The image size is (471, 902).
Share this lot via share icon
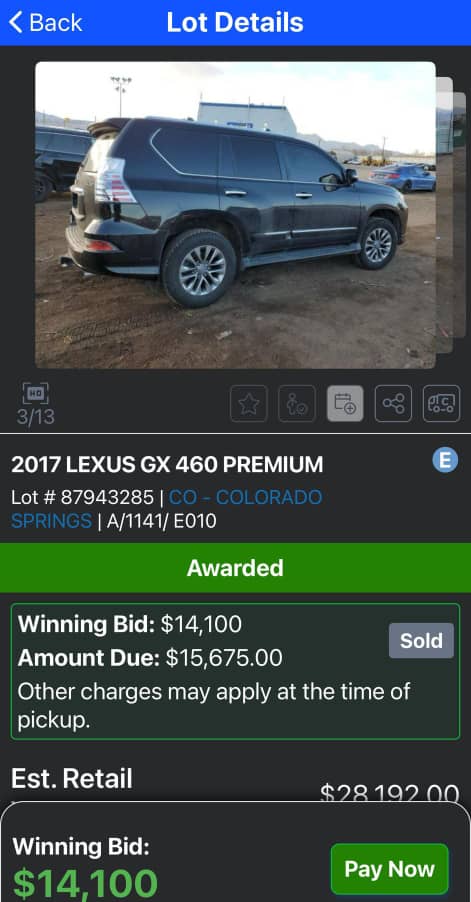(x=393, y=403)
